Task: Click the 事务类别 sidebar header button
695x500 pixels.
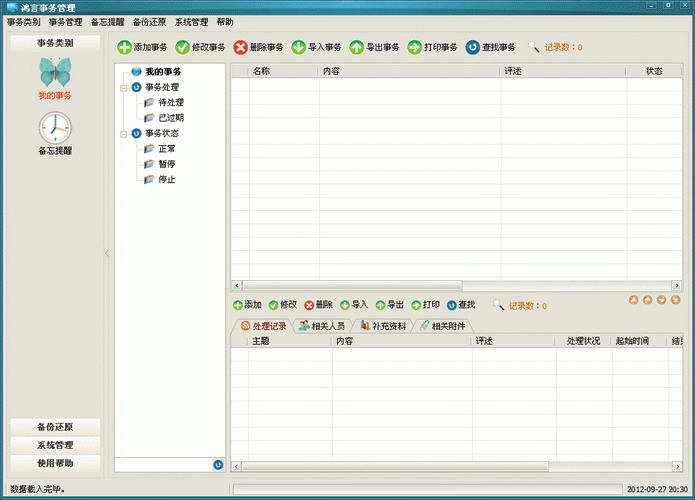Action: click(55, 43)
